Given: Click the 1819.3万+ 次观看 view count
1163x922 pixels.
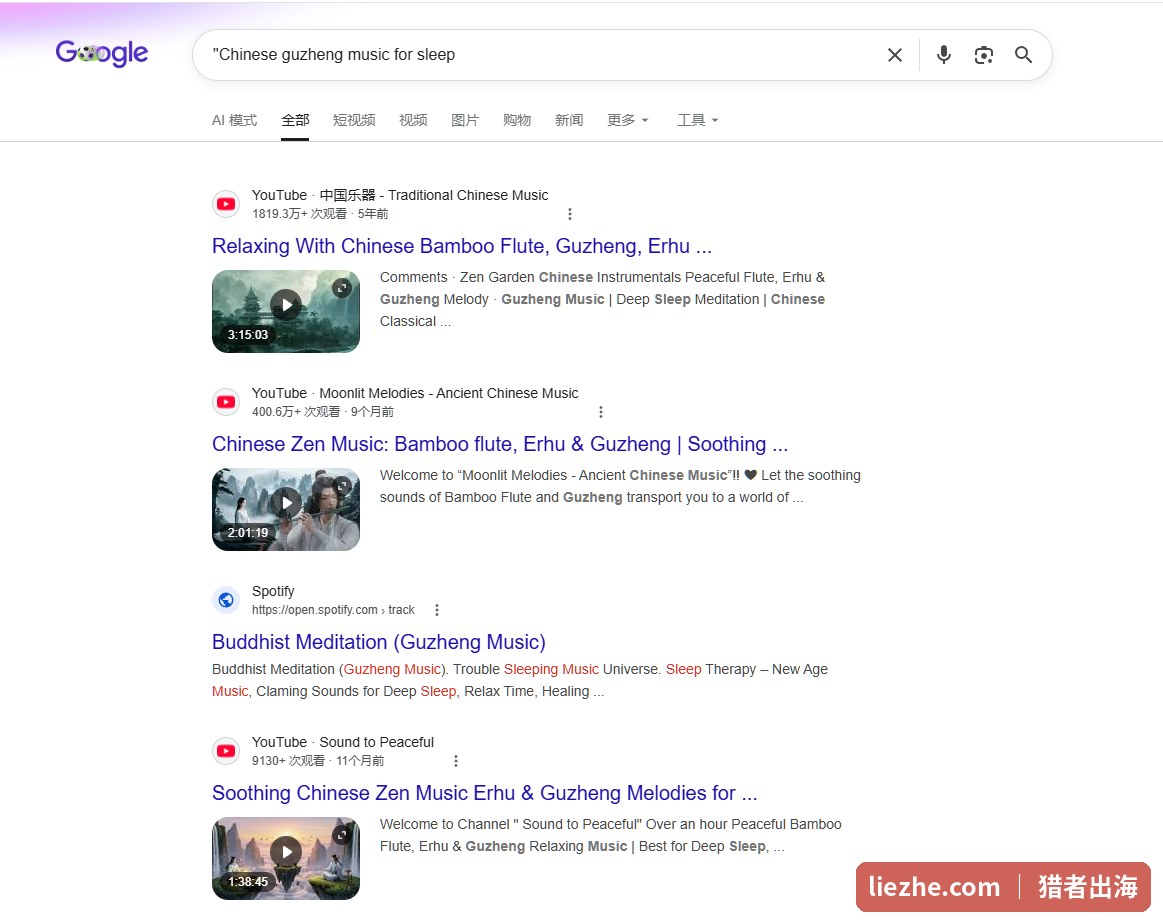Looking at the screenshot, I should [x=299, y=214].
